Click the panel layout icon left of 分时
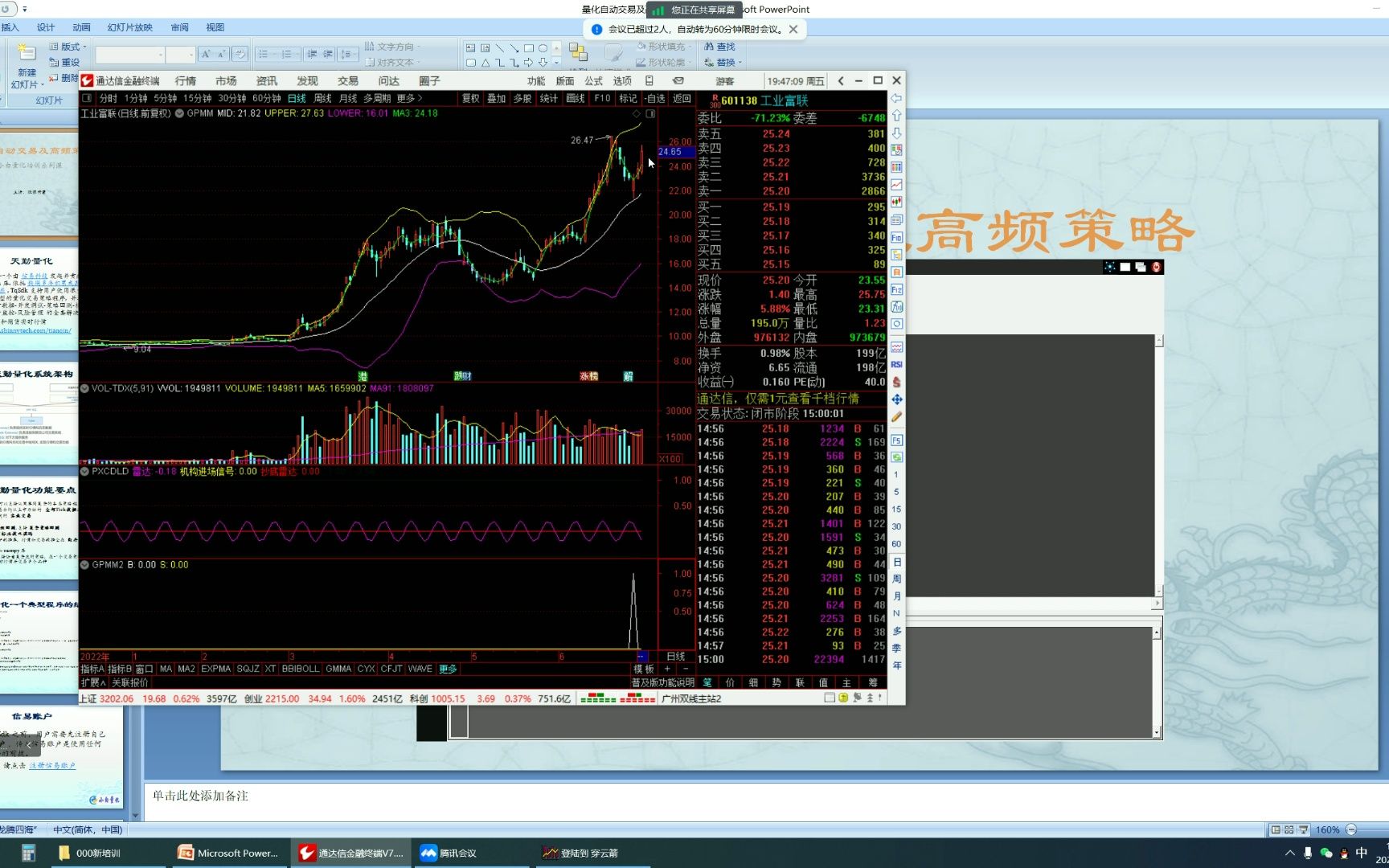This screenshot has width=1389, height=868. (x=87, y=98)
